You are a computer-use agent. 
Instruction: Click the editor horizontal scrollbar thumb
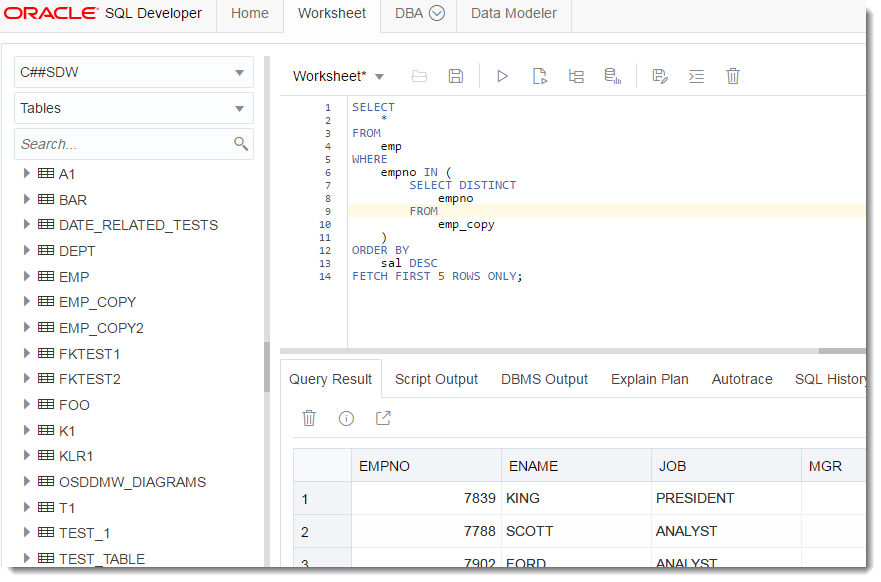pos(842,351)
